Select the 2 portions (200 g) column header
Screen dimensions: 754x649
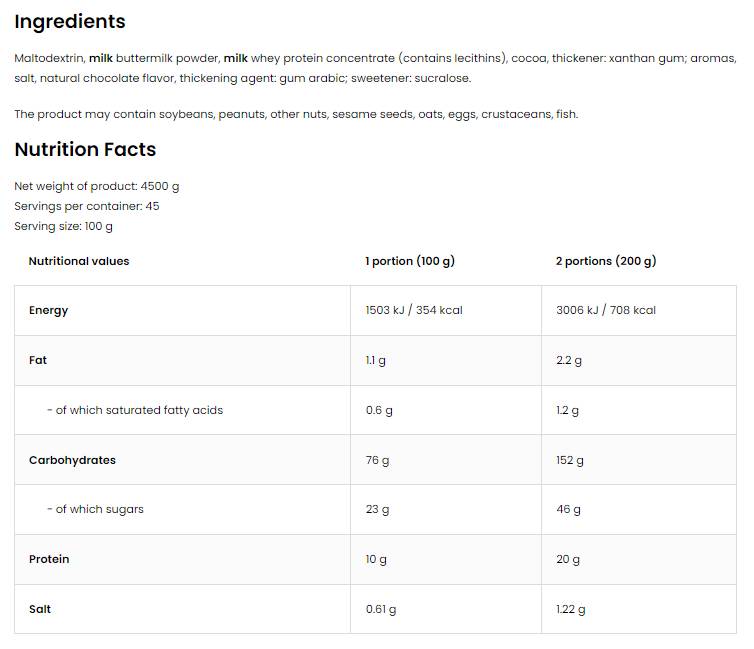[606, 261]
